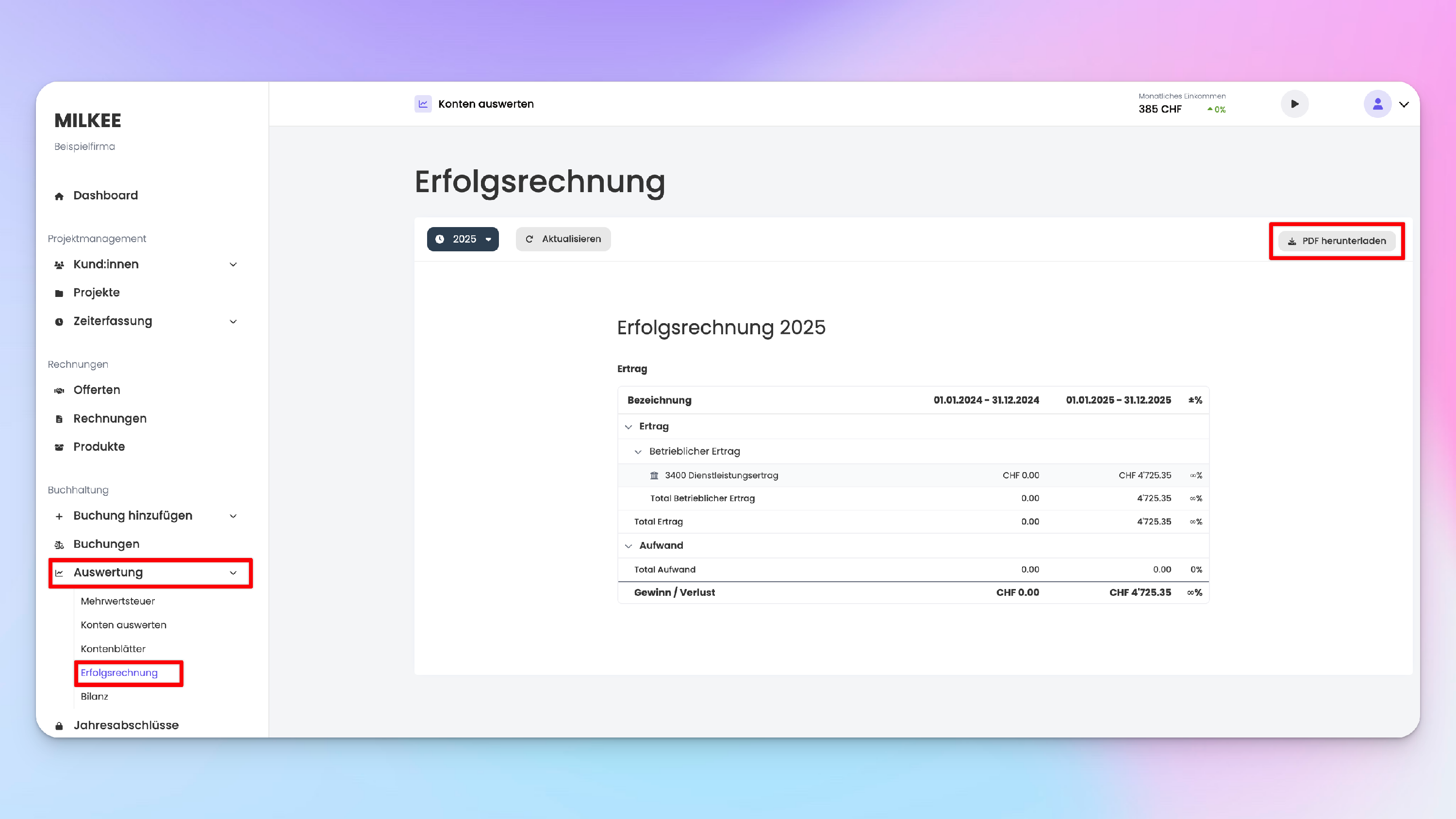Collapse the Betrieblicher Ertrag row
This screenshot has height=819, width=1456.
point(638,452)
